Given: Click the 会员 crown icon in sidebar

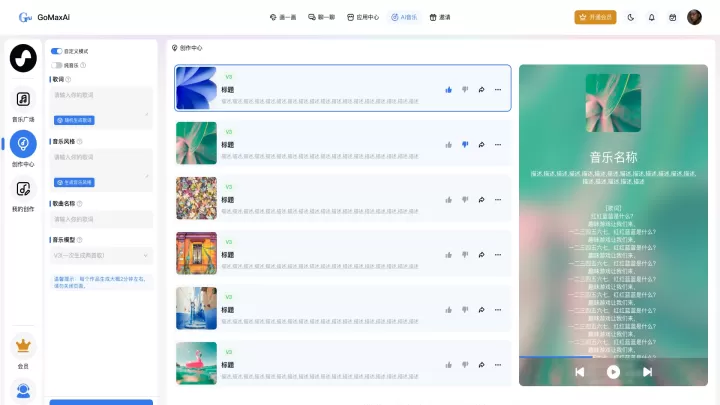Looking at the screenshot, I should pyautogui.click(x=23, y=346).
